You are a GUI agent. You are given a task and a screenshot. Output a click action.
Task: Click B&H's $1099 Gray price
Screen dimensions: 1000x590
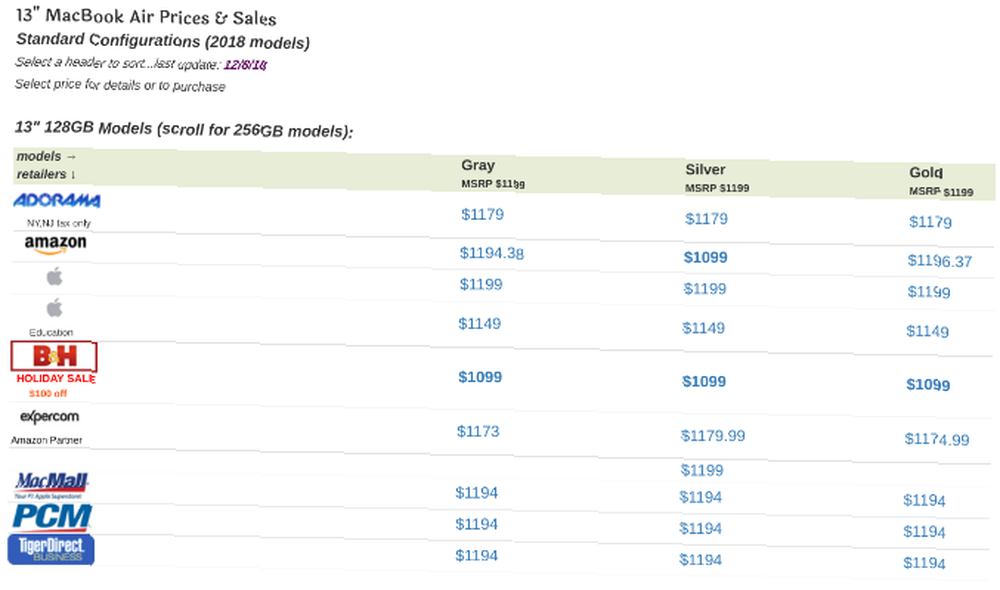coord(480,377)
